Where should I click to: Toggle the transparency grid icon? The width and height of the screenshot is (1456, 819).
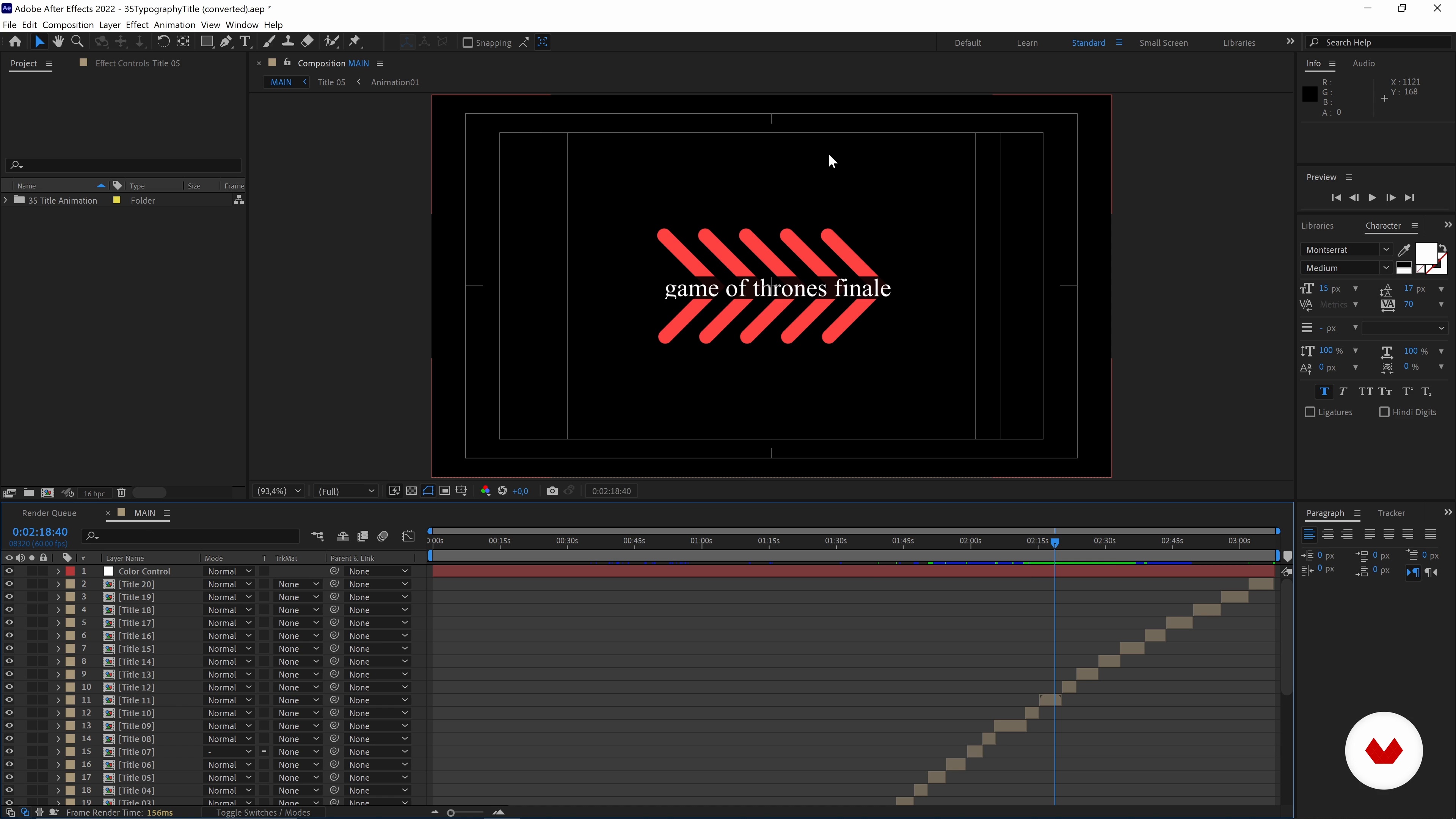tap(411, 491)
